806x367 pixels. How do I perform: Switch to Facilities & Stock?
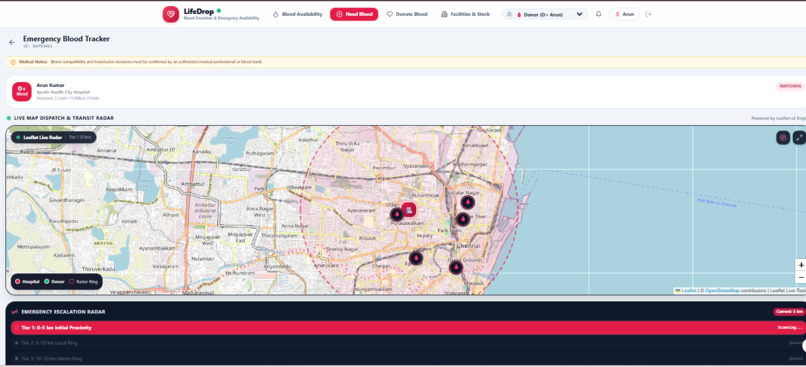(465, 14)
